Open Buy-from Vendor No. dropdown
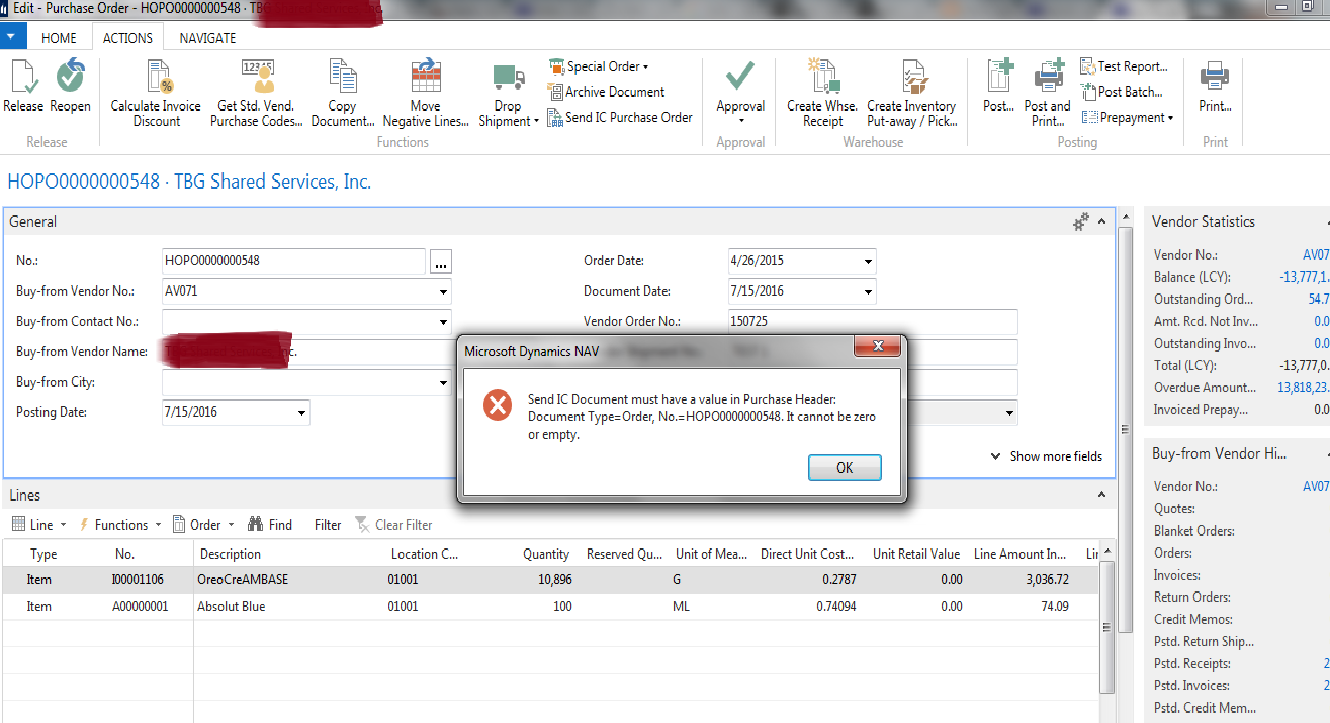 442,292
